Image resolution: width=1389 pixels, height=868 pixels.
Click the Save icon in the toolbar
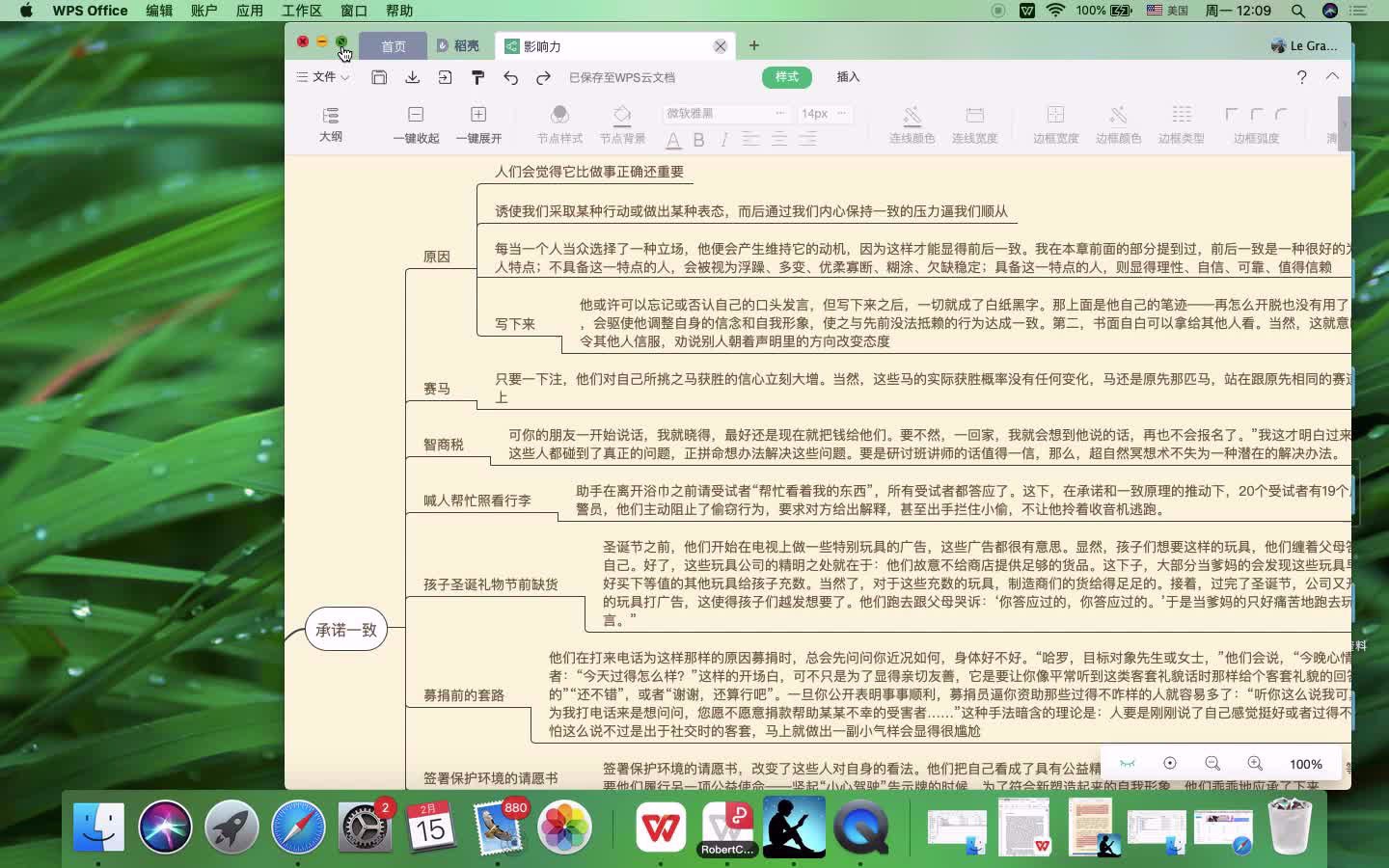coord(379,77)
